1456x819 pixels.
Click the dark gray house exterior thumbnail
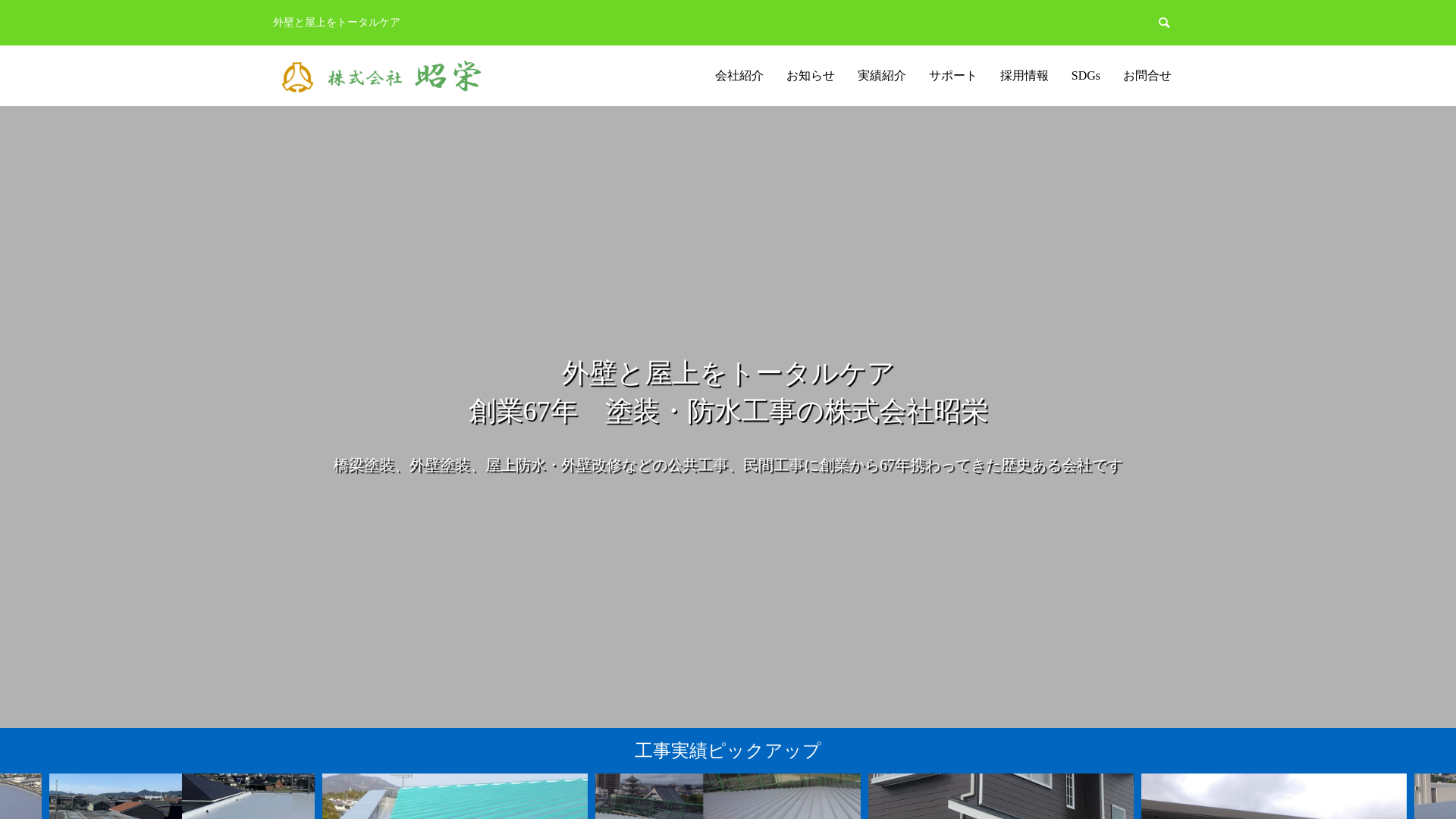(x=1001, y=796)
